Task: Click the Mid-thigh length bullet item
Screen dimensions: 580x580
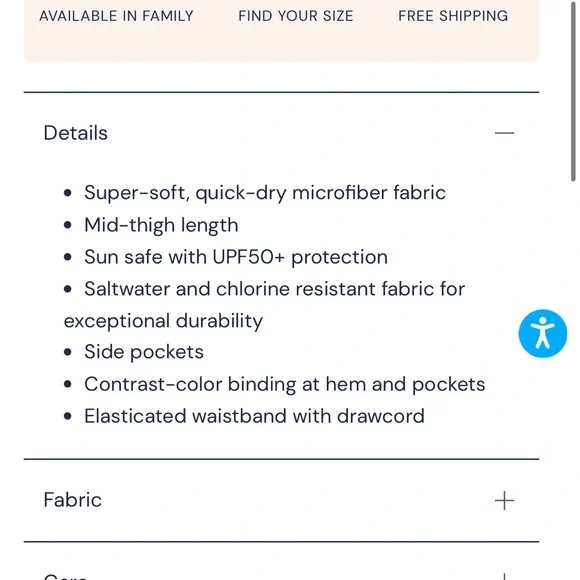Action: tap(161, 225)
